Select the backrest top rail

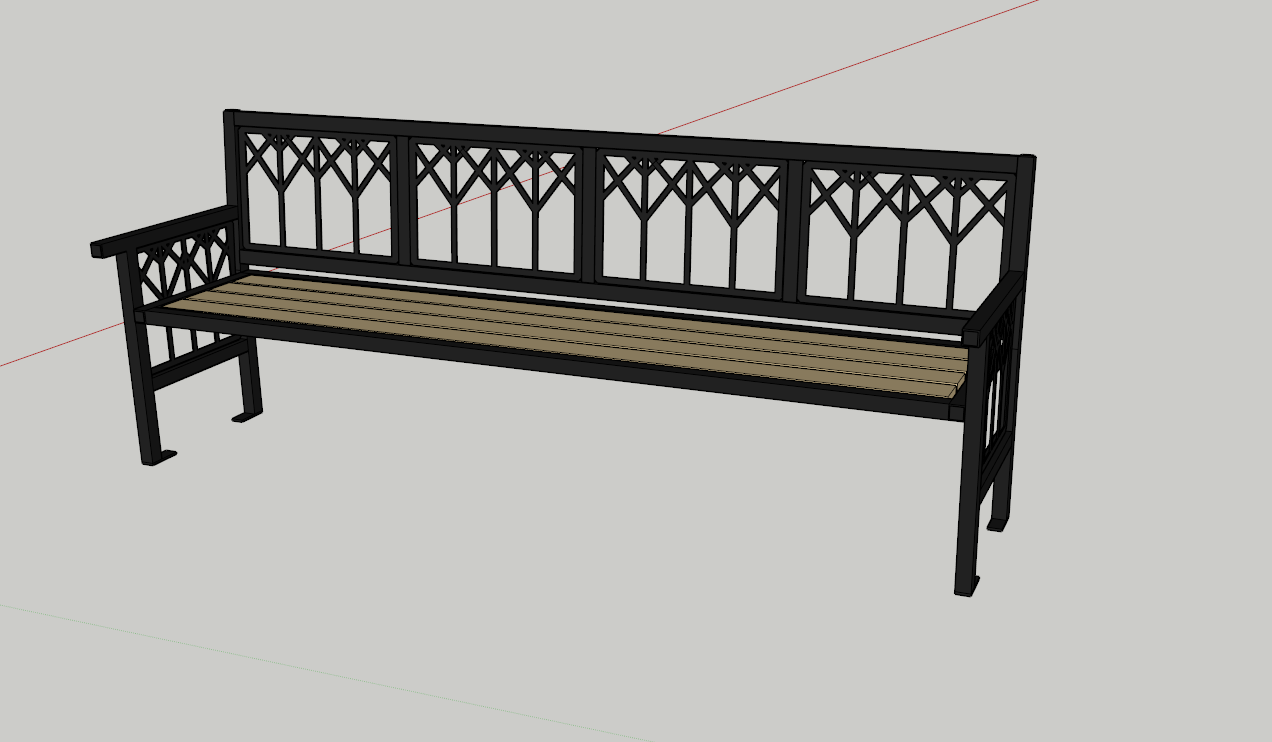[x=630, y=139]
